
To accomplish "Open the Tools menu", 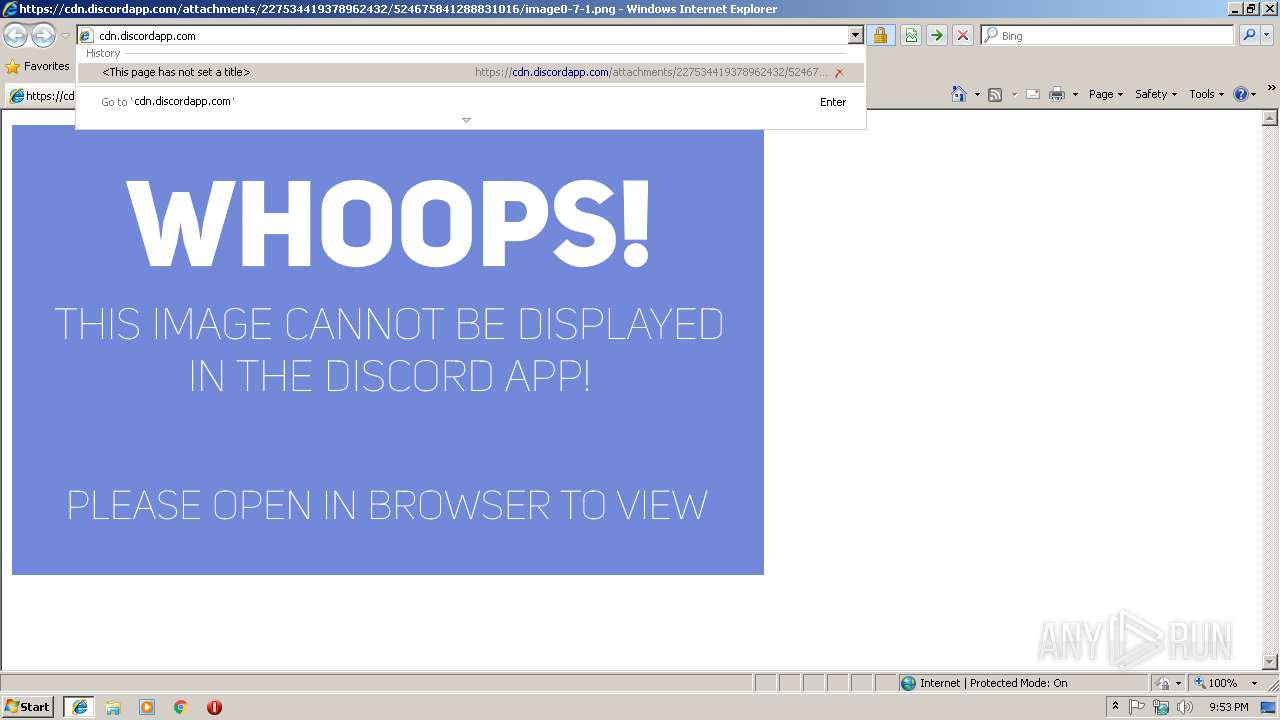I will pos(1206,94).
